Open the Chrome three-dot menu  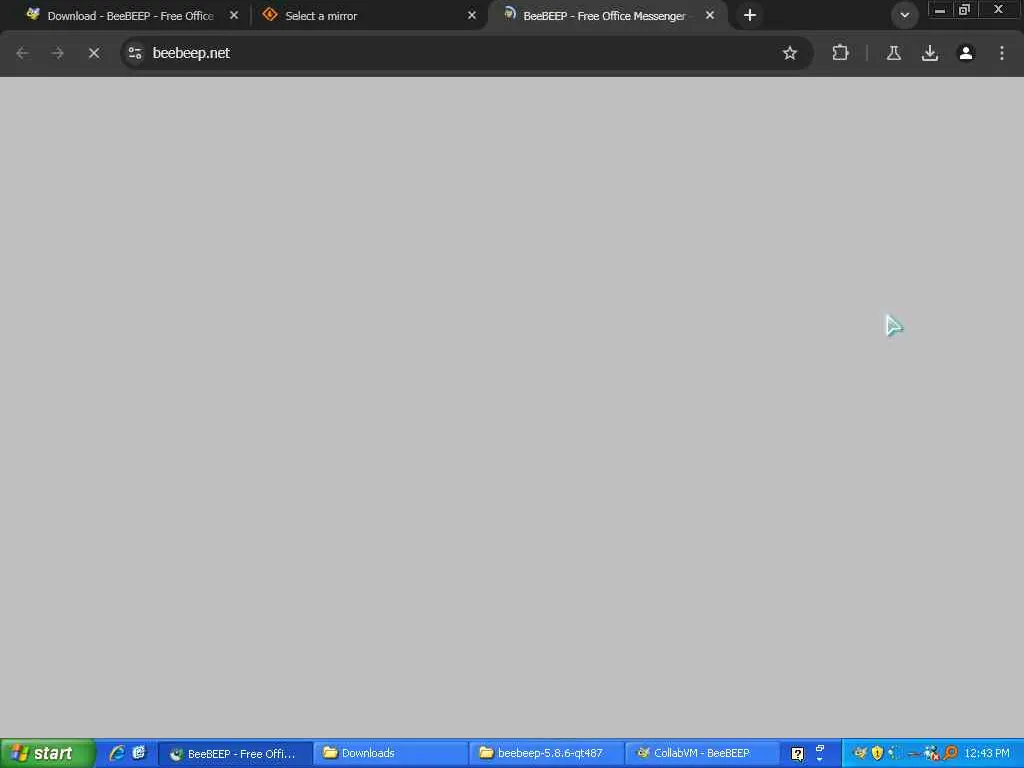coord(1002,54)
